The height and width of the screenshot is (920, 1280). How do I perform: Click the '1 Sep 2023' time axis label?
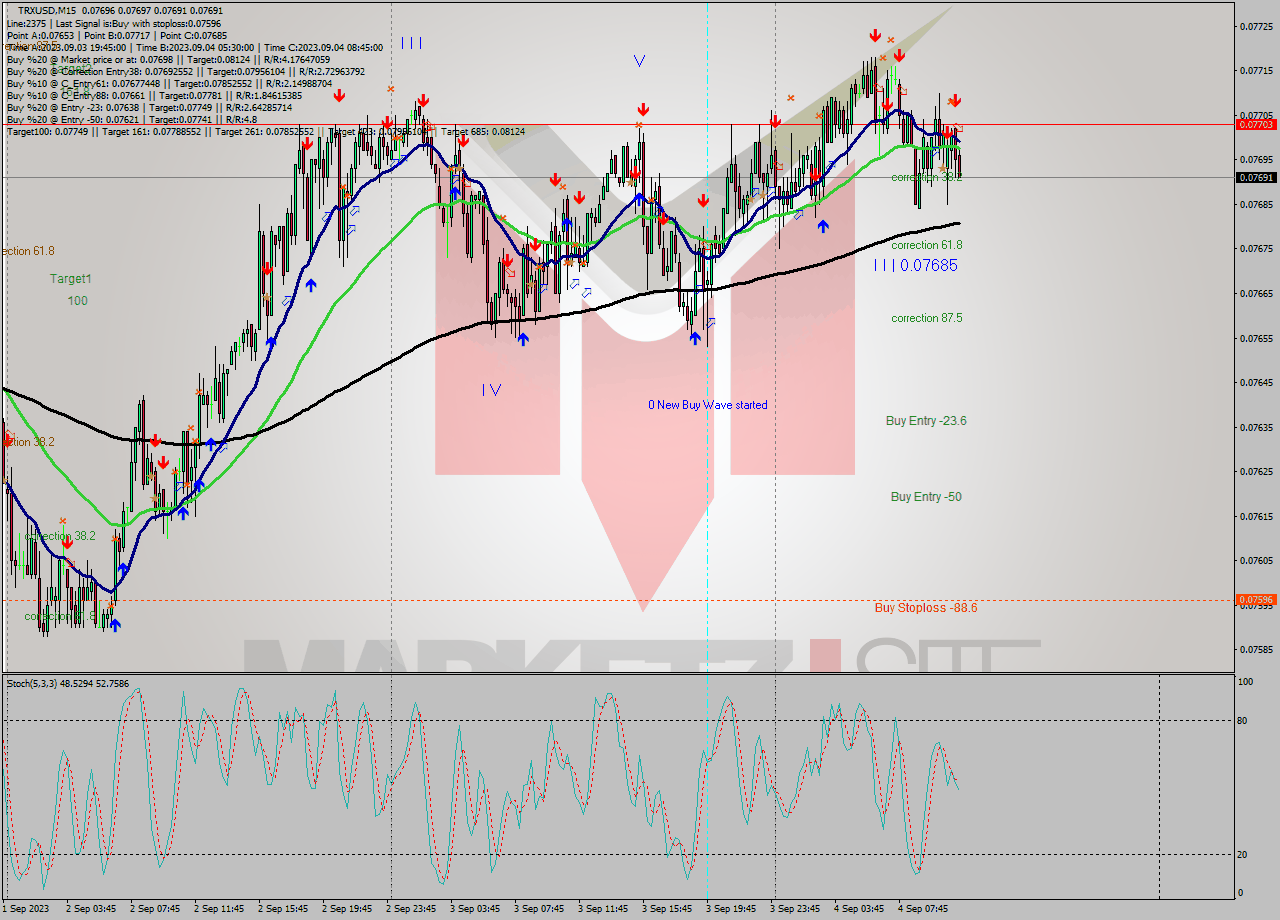pos(24,909)
